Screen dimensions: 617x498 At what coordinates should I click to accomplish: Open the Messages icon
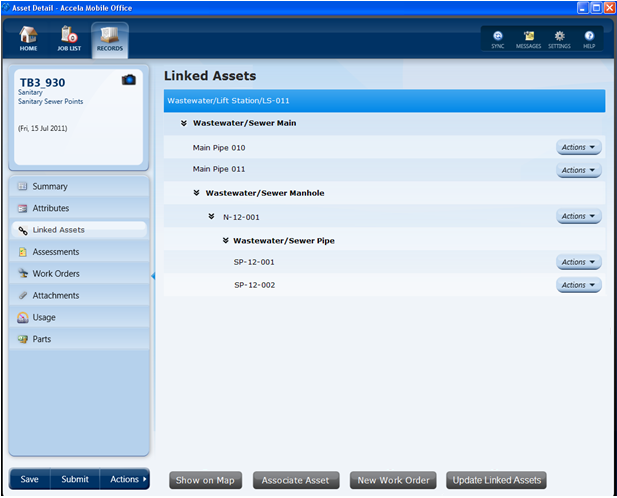point(528,38)
